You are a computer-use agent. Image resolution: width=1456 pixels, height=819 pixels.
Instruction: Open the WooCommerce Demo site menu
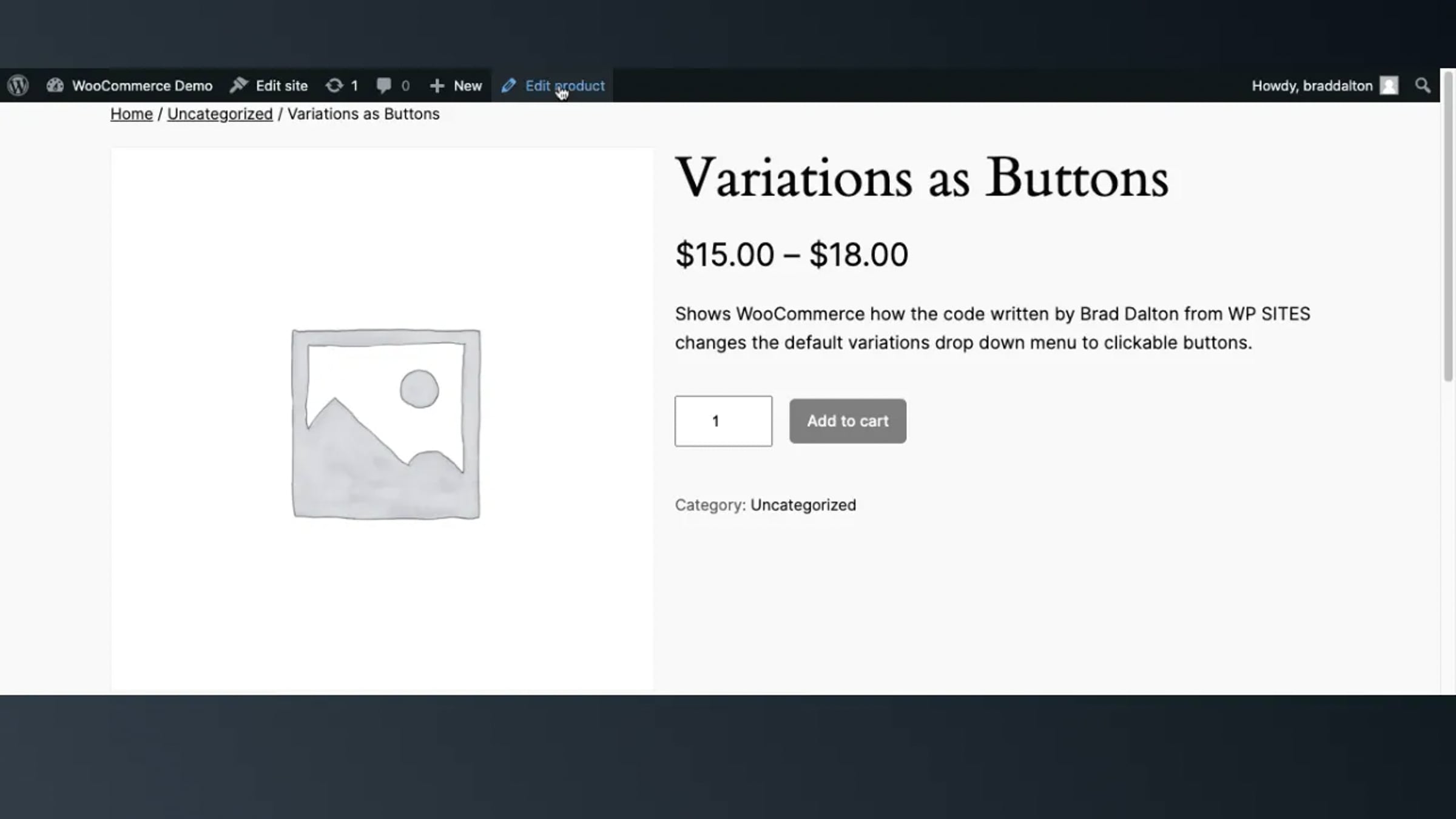(142, 86)
